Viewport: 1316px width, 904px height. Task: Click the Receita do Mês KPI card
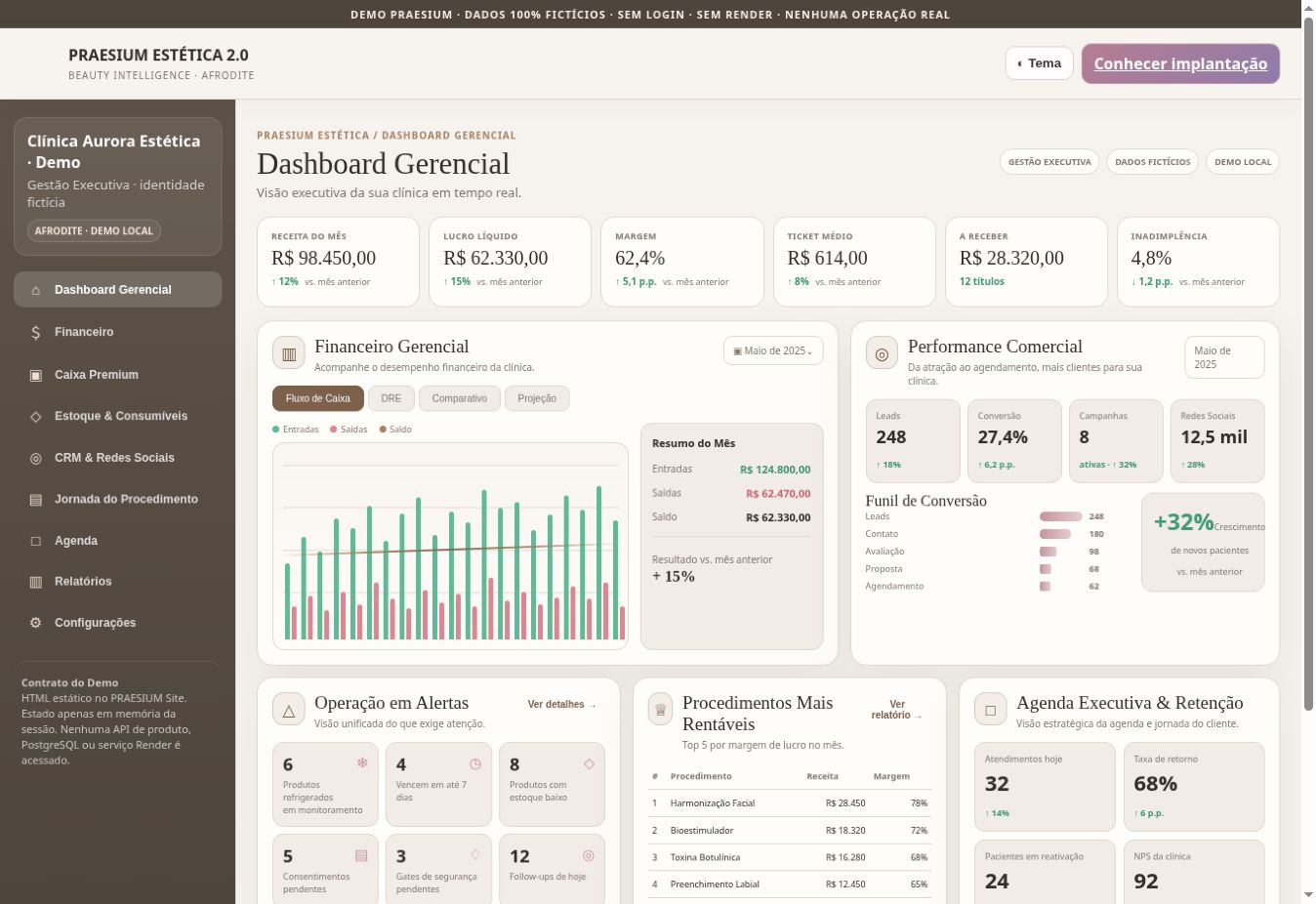[338, 262]
